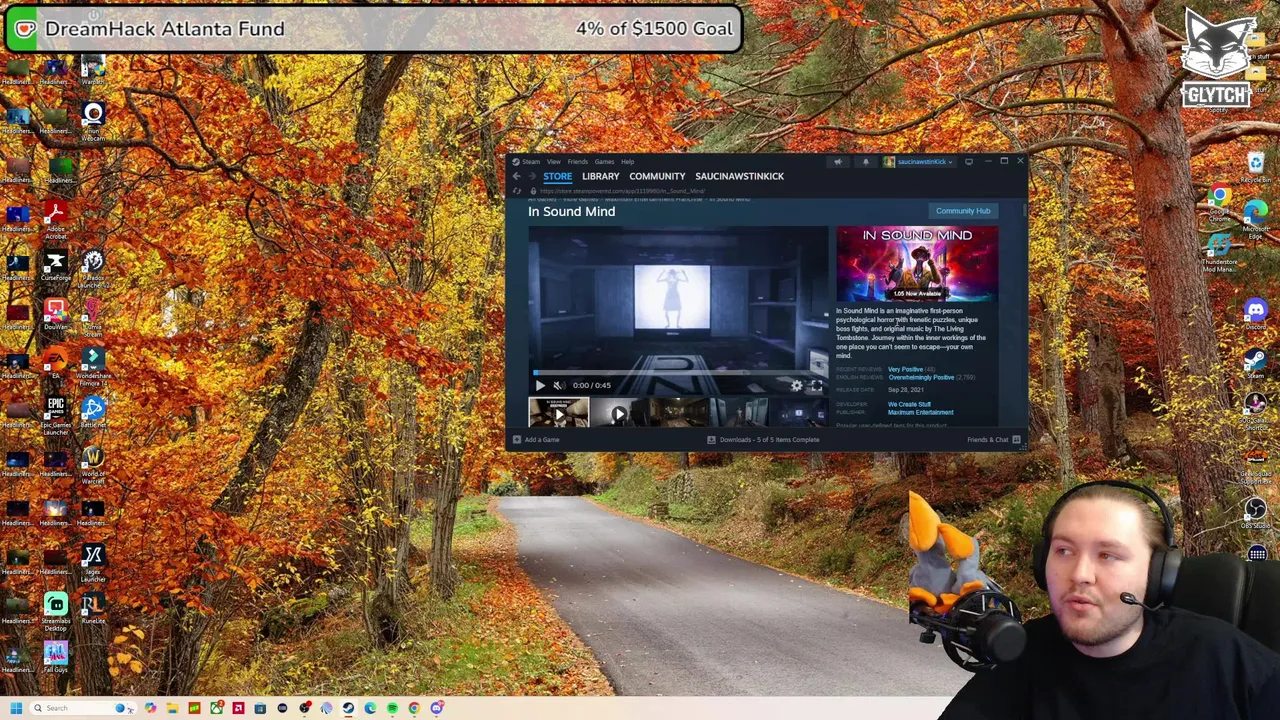Open Wondershare Filmora desktop icon
This screenshot has width=1280, height=720.
(x=93, y=364)
